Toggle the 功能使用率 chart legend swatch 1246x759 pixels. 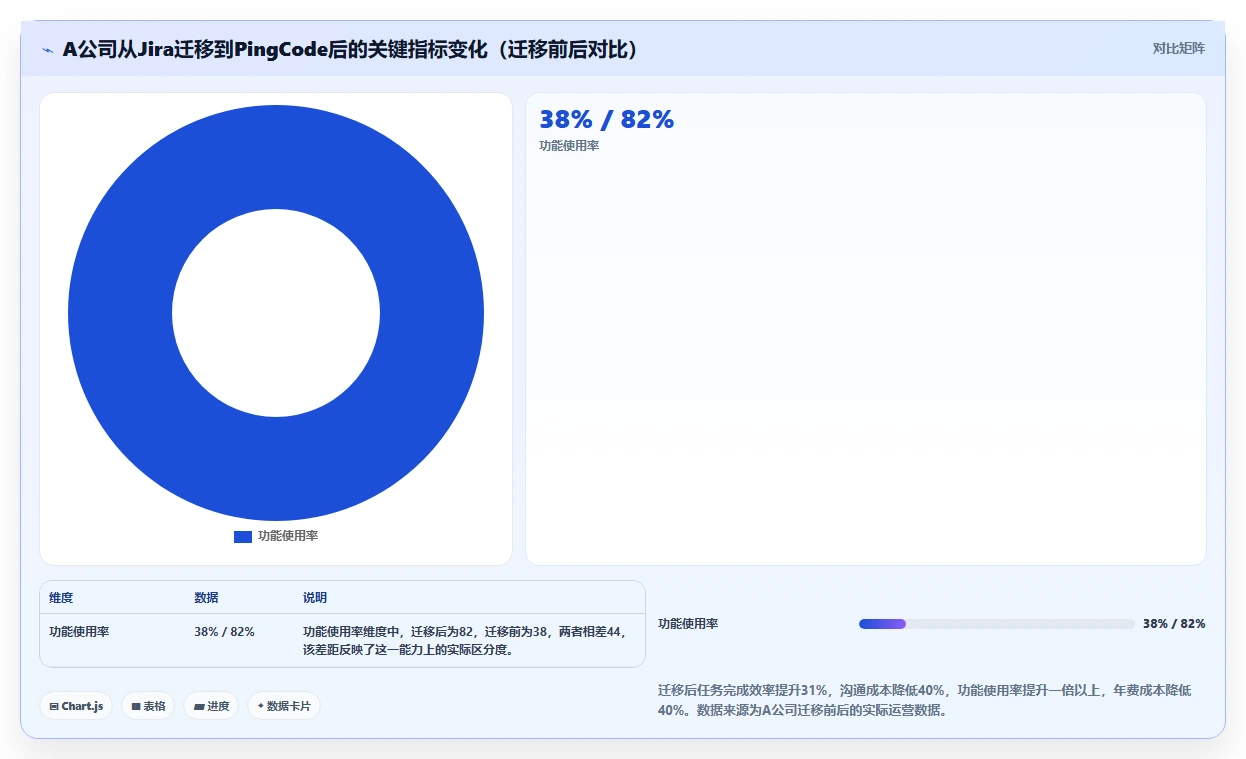coord(243,537)
